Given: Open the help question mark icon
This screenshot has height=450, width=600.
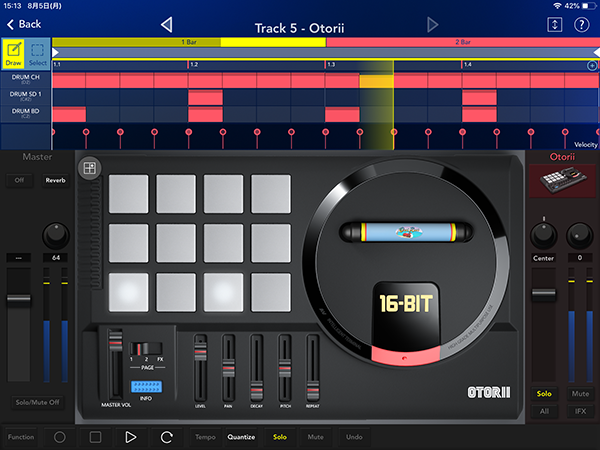Looking at the screenshot, I should (x=581, y=25).
